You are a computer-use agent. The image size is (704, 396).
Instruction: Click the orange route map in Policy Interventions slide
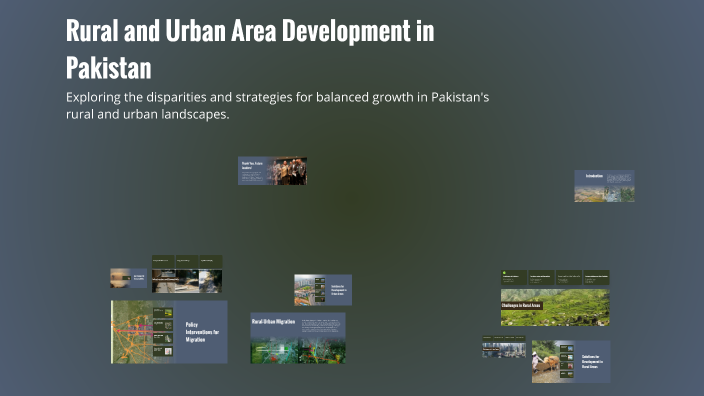[132, 332]
